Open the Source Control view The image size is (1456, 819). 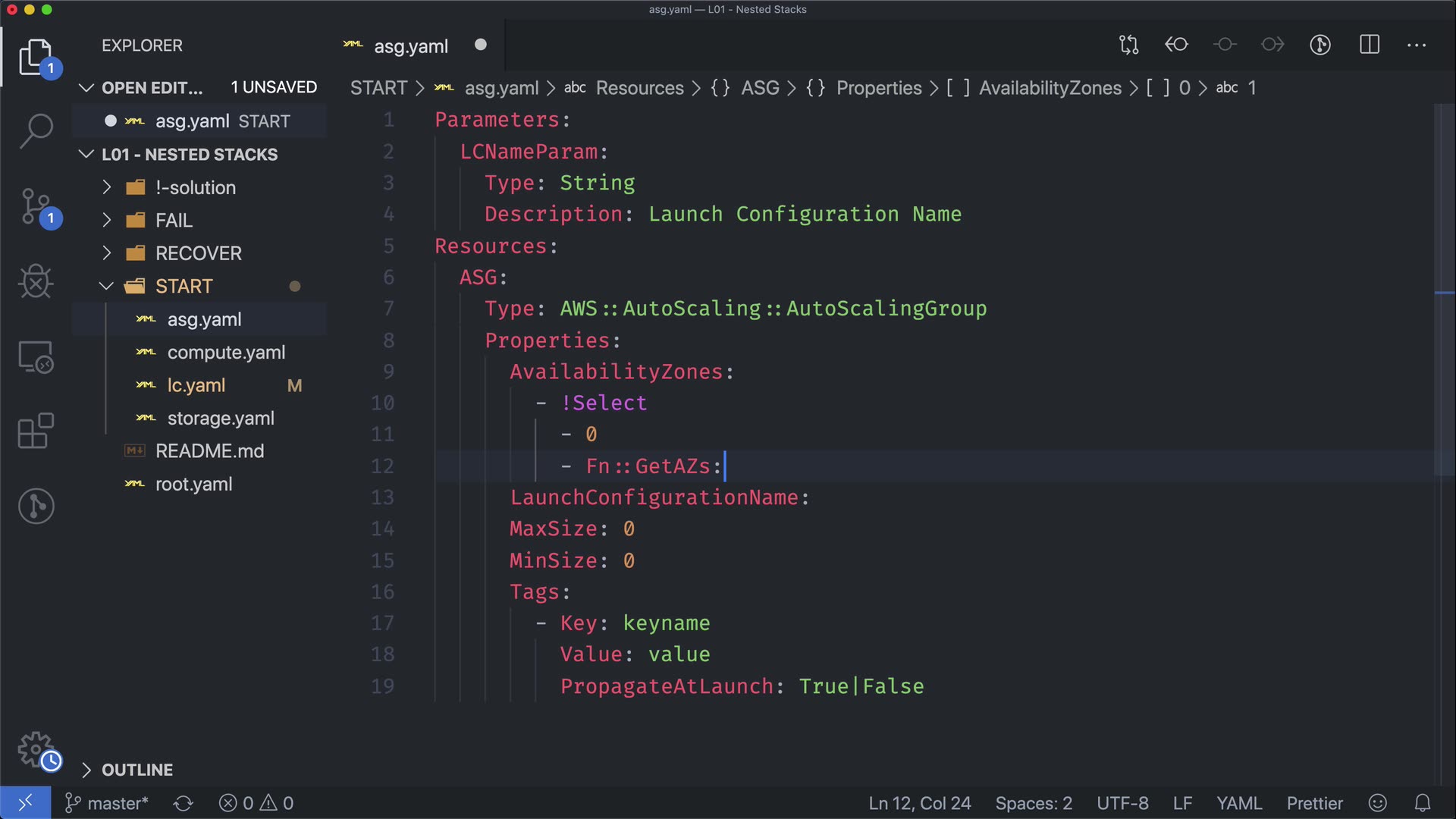pyautogui.click(x=36, y=206)
